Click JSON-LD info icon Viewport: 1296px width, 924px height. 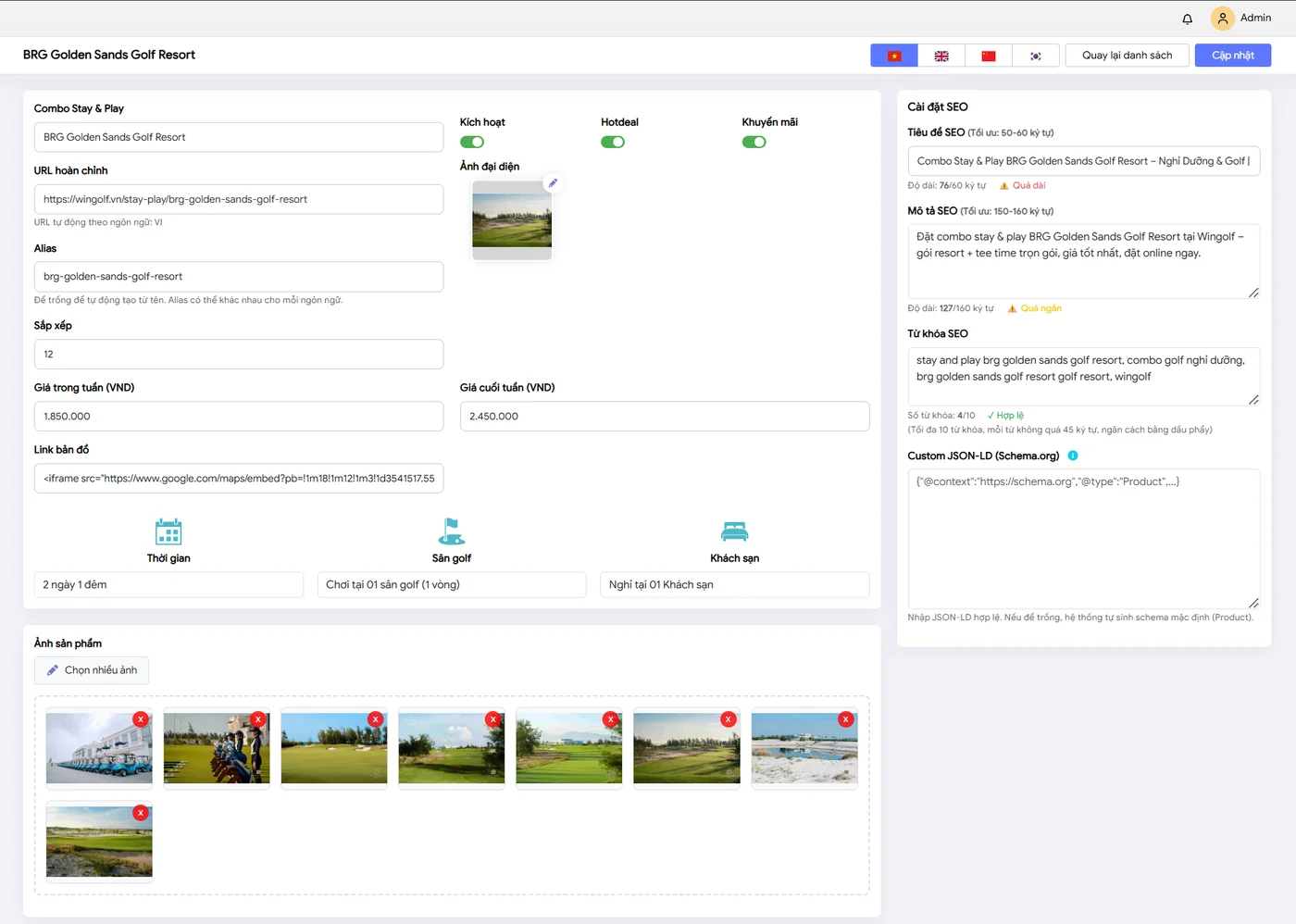[1073, 456]
